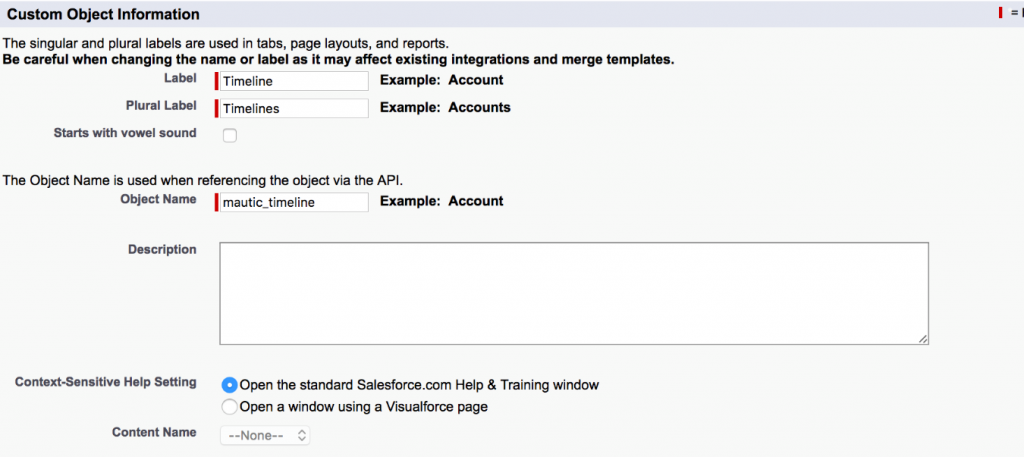Viewport: 1024px width, 457px height.
Task: Enable the Starts with vowel sound checkbox
Action: pos(230,135)
